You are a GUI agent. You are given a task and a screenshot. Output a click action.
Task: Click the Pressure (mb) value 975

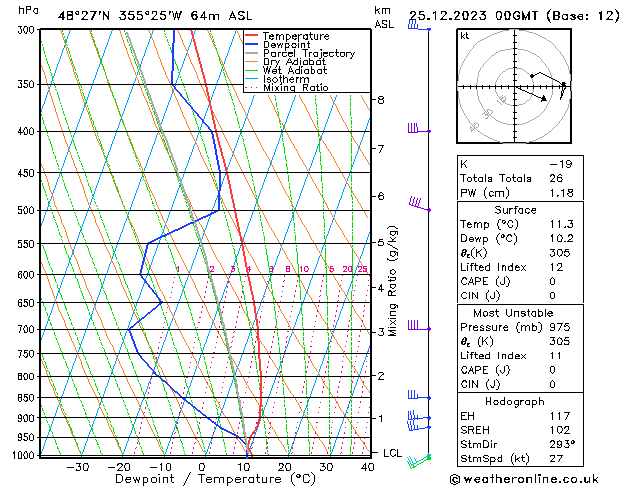pos(560,327)
